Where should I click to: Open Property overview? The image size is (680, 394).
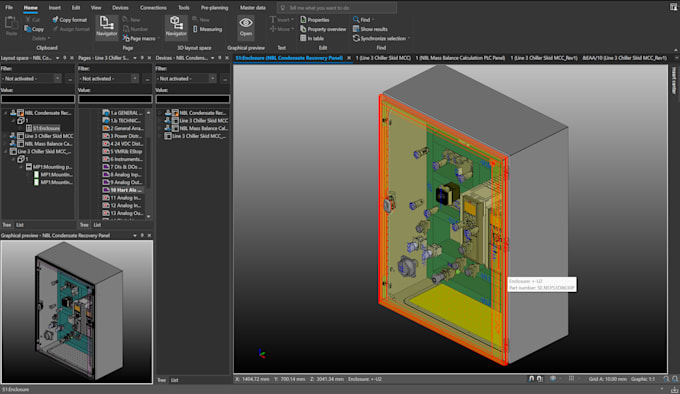click(323, 29)
